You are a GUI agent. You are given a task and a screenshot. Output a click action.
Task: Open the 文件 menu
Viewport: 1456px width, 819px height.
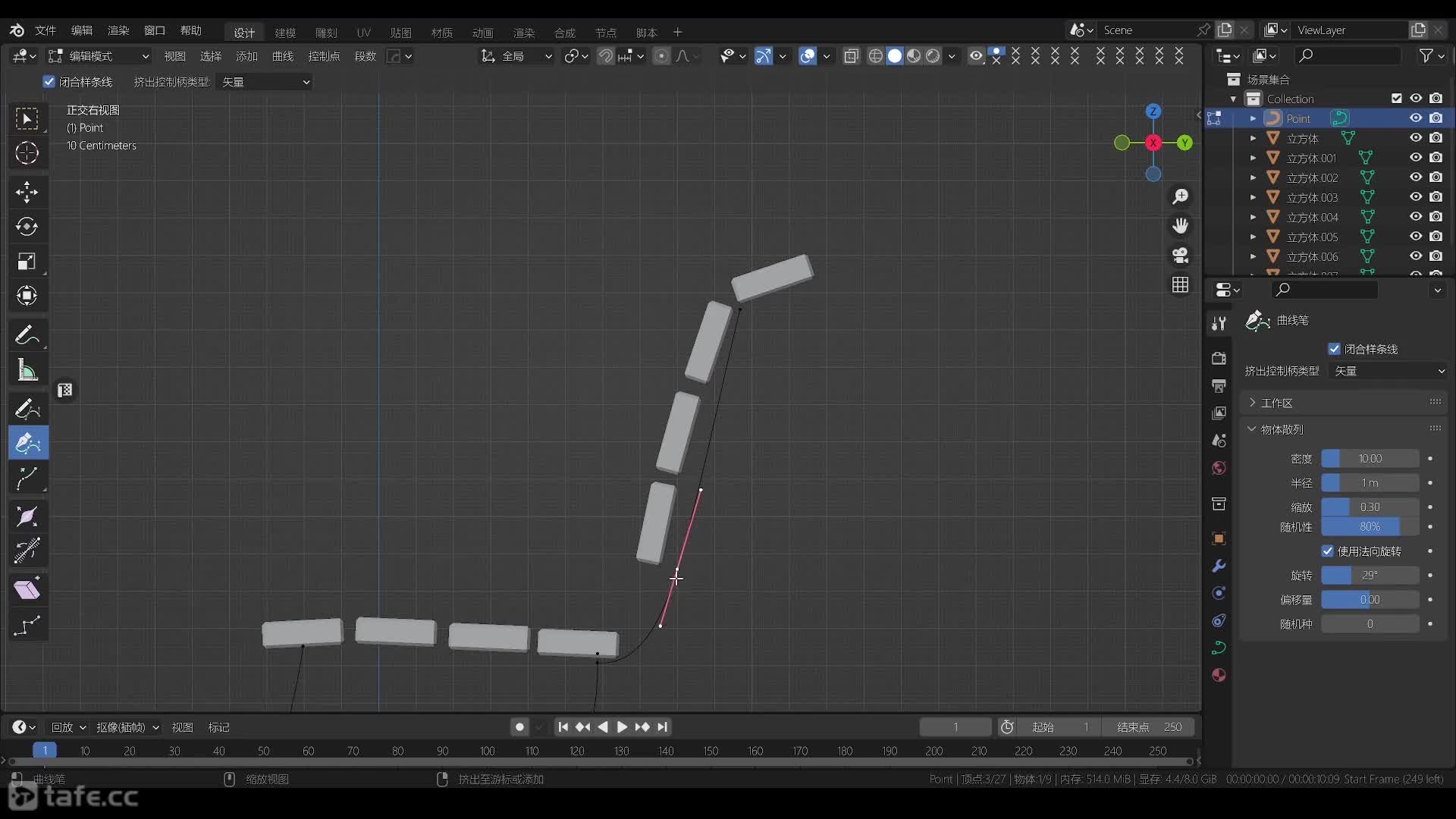pyautogui.click(x=45, y=30)
